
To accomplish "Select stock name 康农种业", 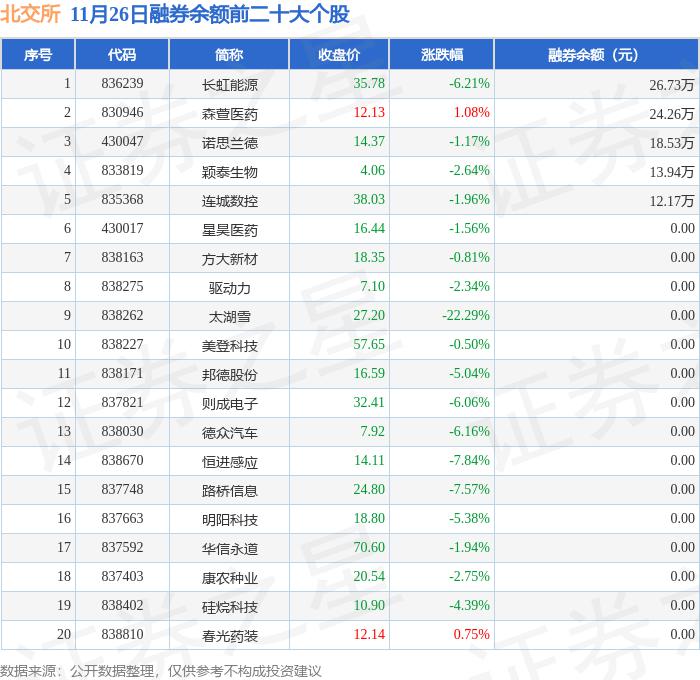I will (229, 578).
